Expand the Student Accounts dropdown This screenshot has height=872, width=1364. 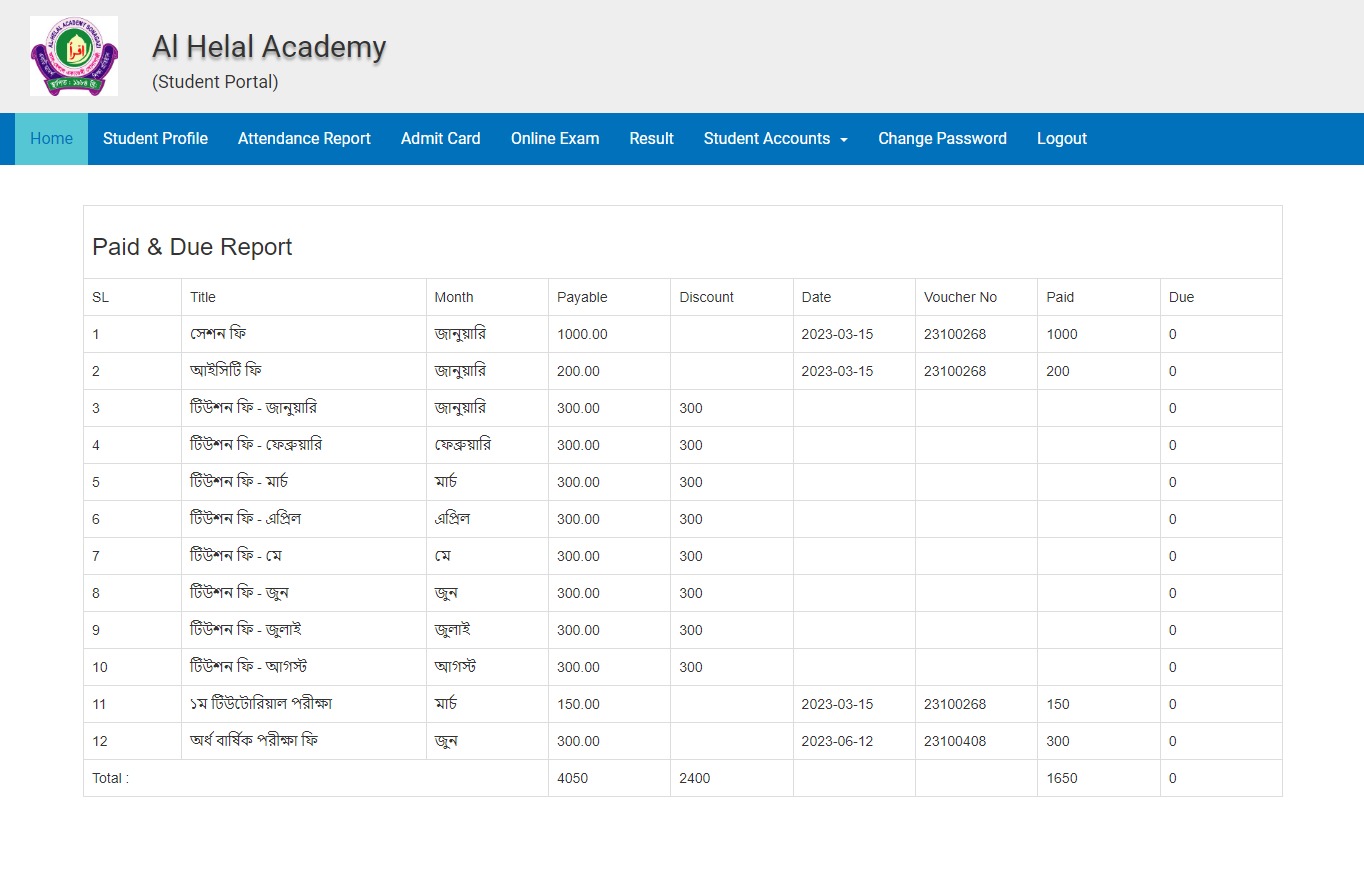point(775,139)
